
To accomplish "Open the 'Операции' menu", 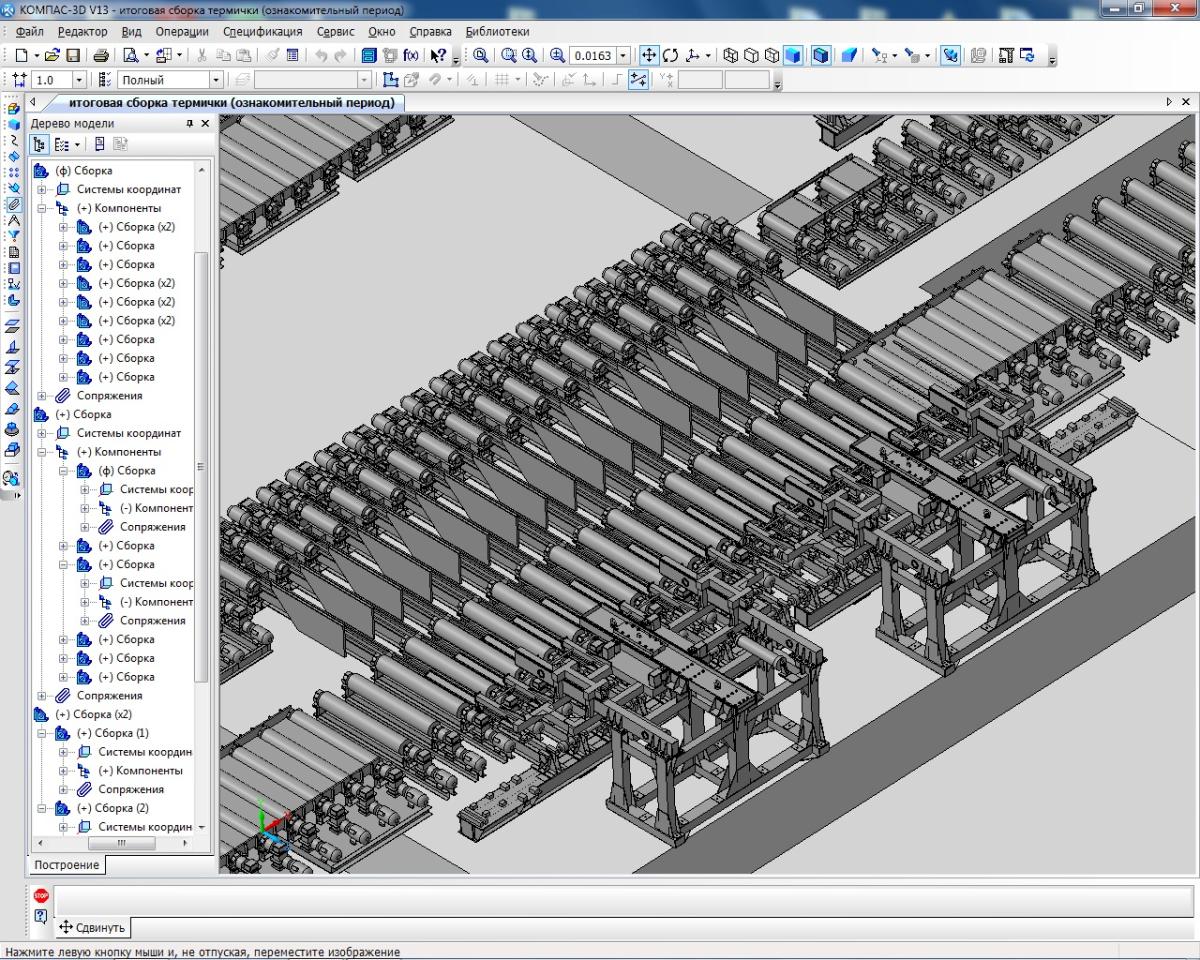I will coord(181,31).
